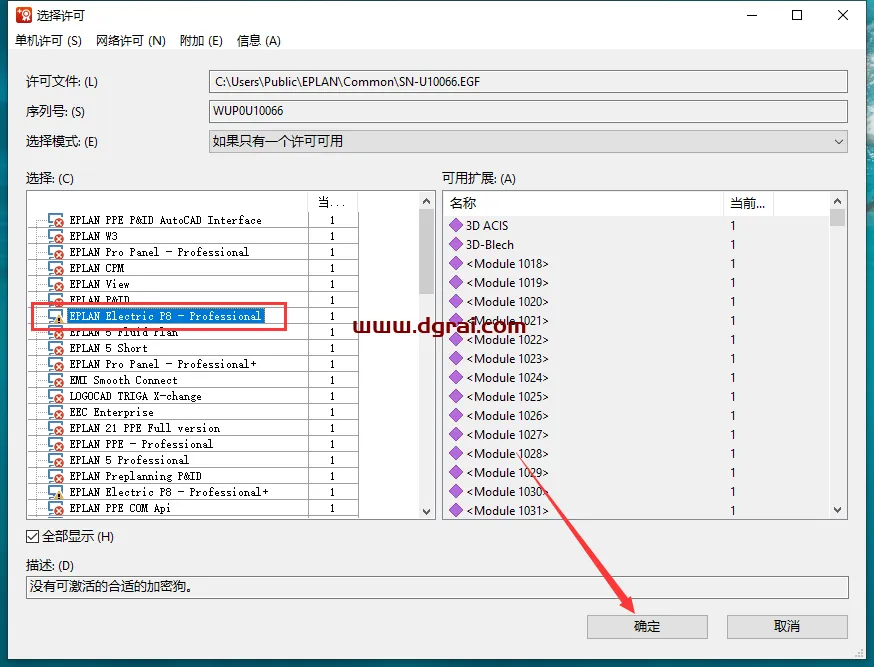Open the 信息 (A) menu
The height and width of the screenshot is (667, 874).
(258, 41)
